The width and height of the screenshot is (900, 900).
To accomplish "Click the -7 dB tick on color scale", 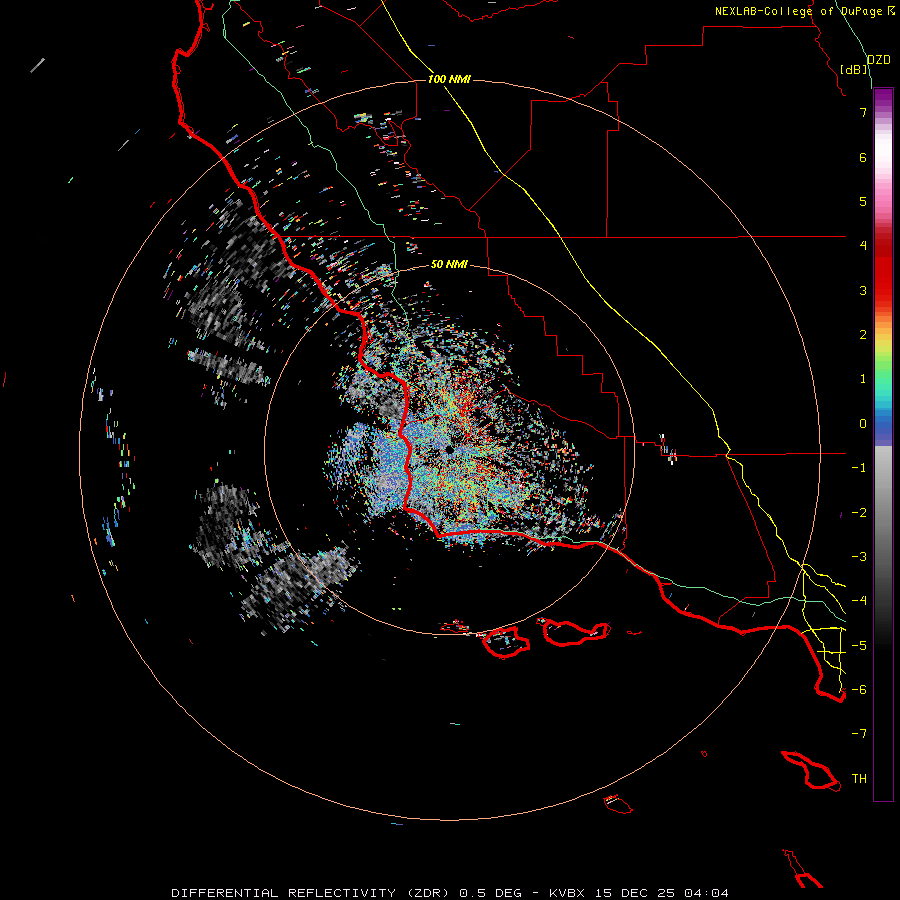I will pyautogui.click(x=859, y=734).
